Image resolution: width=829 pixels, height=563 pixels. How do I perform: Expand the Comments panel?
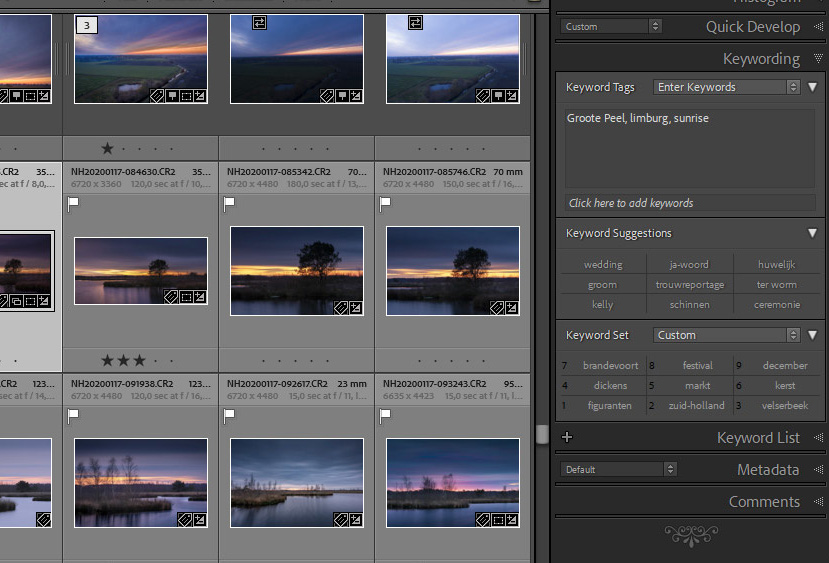[x=818, y=501]
